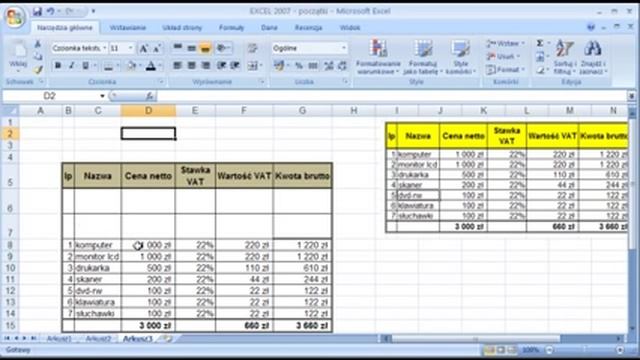640x360 pixels.
Task: Open the Widok ribbon tab
Action: (350, 28)
